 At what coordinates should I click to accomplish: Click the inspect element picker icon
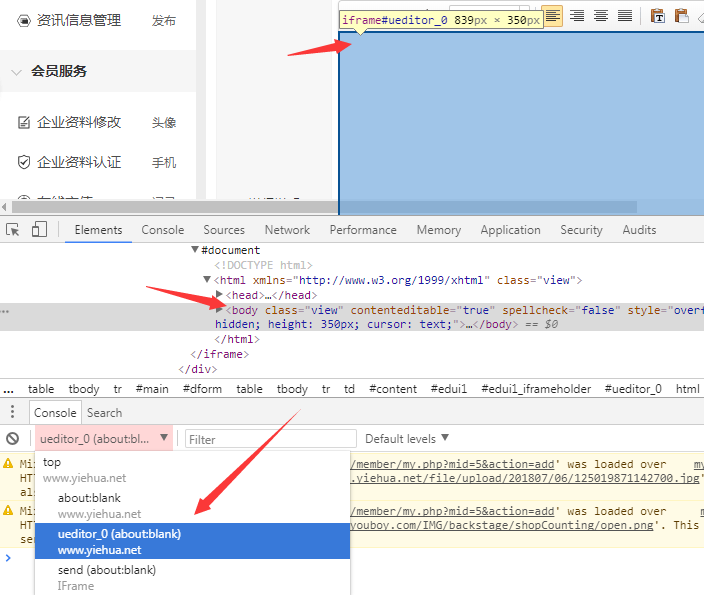pos(13,230)
